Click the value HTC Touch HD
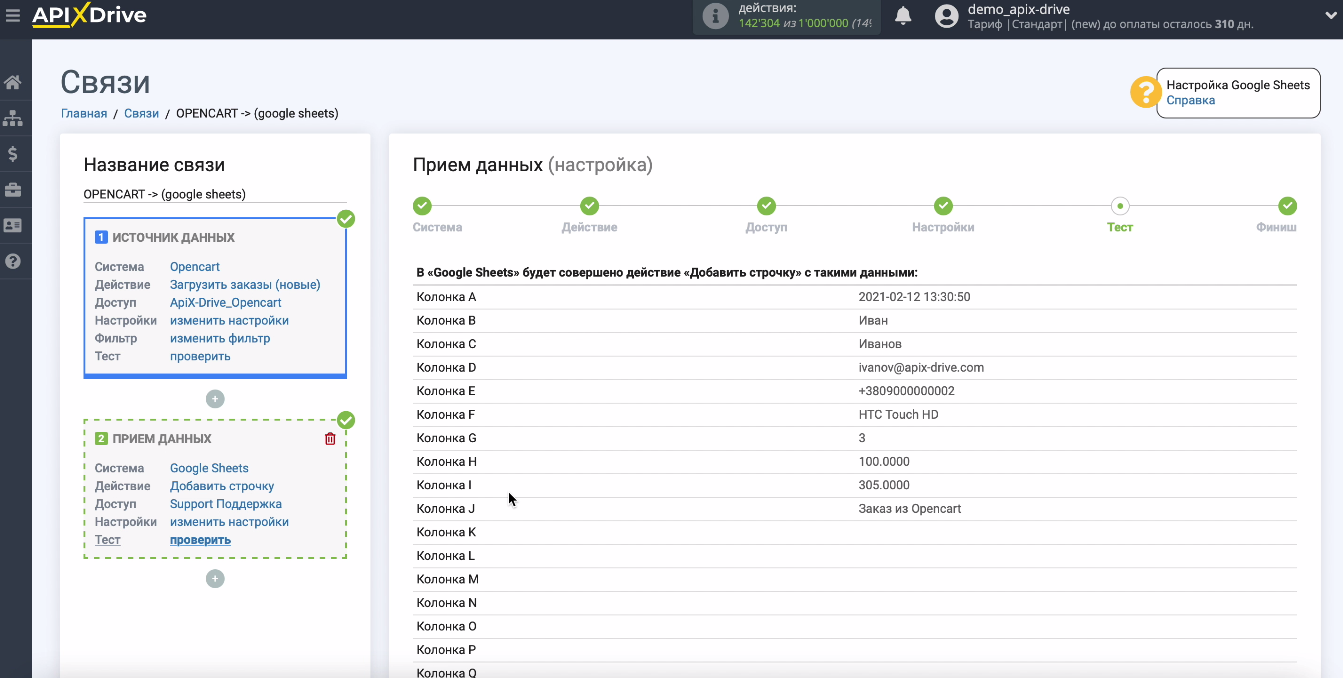Image resolution: width=1343 pixels, height=678 pixels. [x=898, y=415]
